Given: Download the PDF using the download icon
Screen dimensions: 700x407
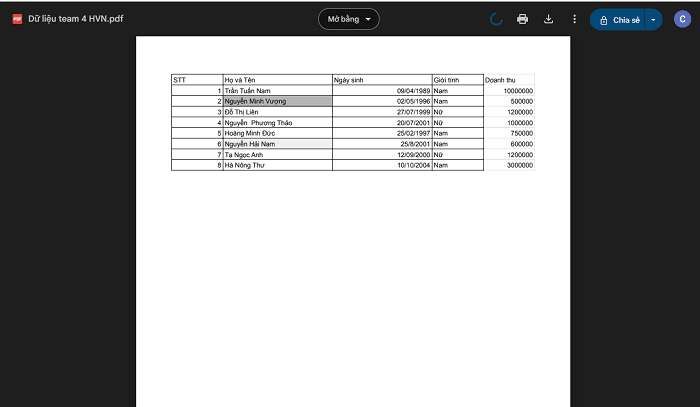Looking at the screenshot, I should [548, 19].
